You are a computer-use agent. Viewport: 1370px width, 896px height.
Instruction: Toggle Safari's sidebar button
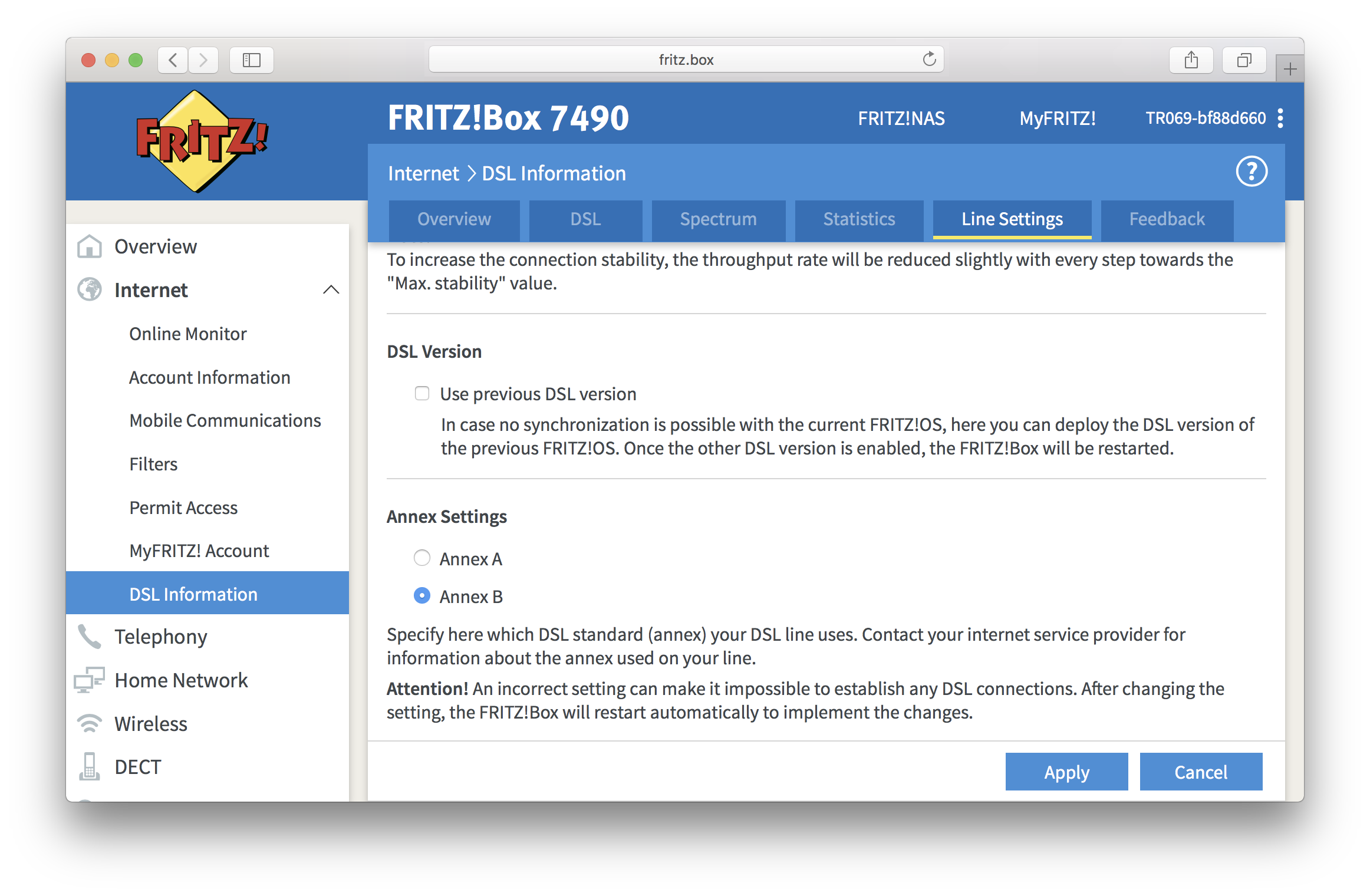click(252, 60)
